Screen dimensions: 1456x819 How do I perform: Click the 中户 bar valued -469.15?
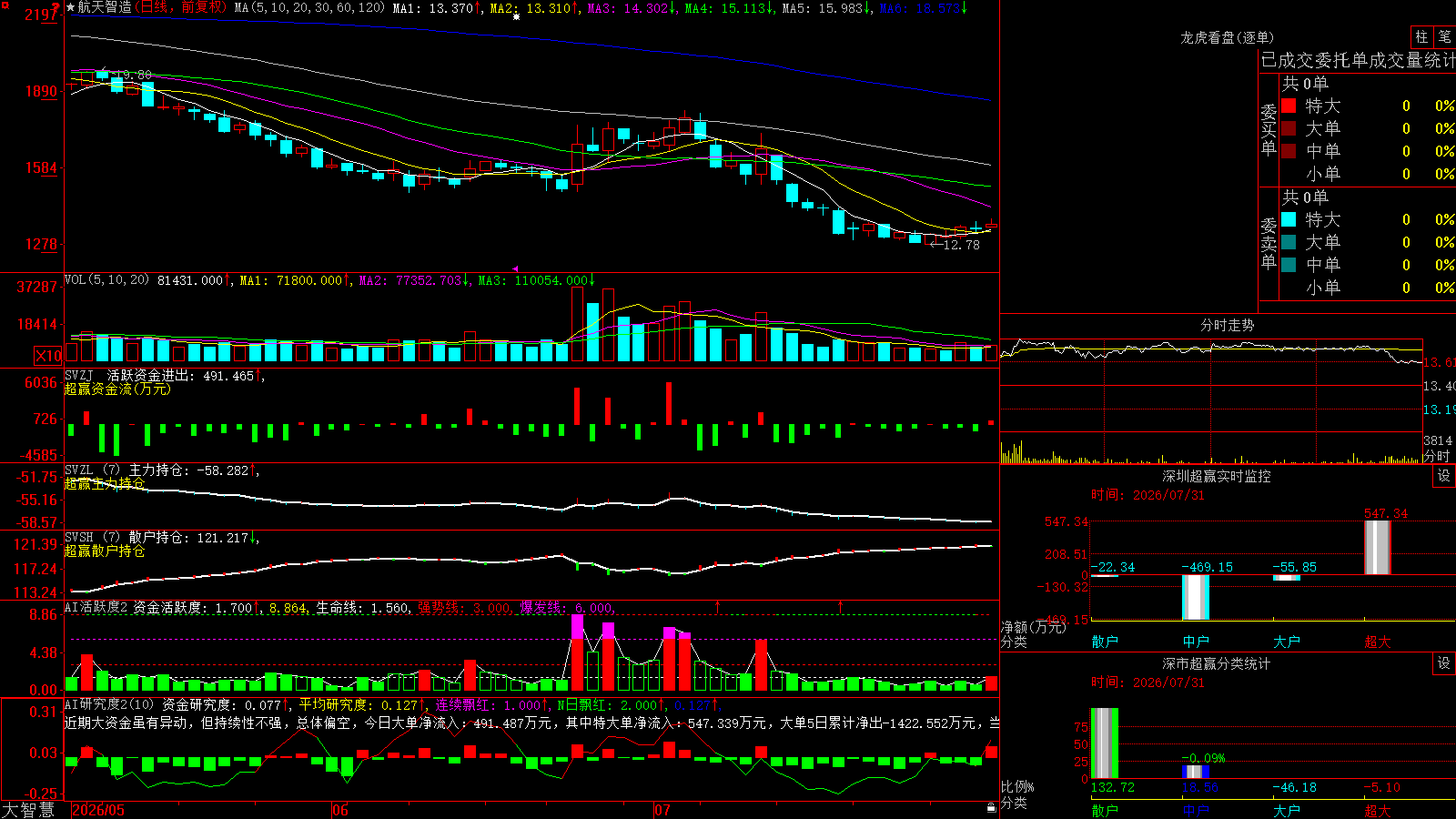[x=1196, y=597]
